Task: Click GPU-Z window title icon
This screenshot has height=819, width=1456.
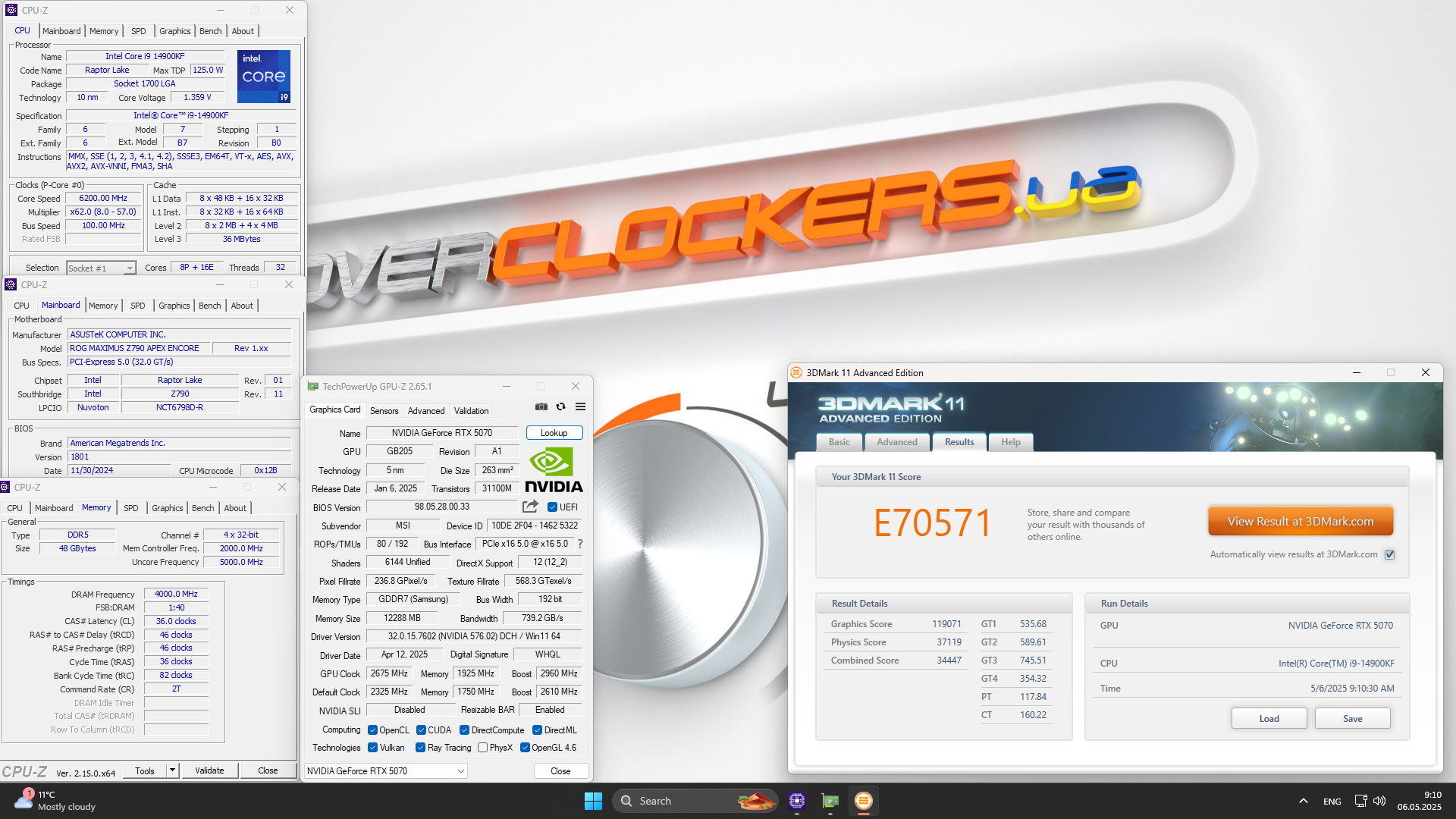Action: point(312,387)
